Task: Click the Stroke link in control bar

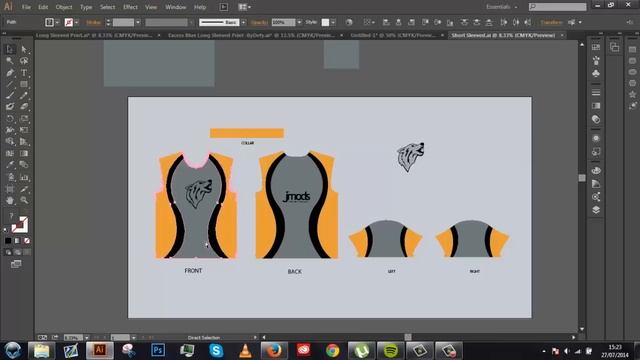Action: (93, 22)
